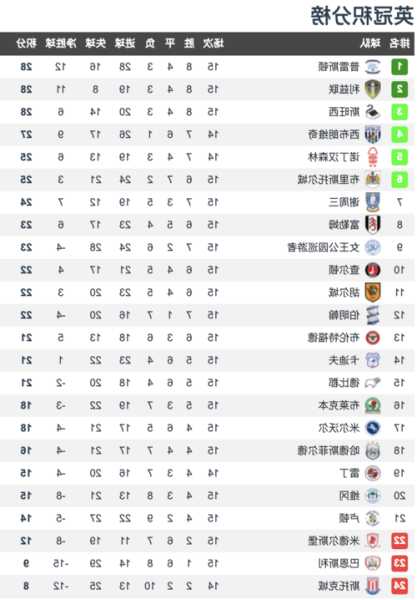Viewport: 417px width, 600px height.
Task: Select the Hull City (胡尔城) tiger crest
Action: point(372,293)
